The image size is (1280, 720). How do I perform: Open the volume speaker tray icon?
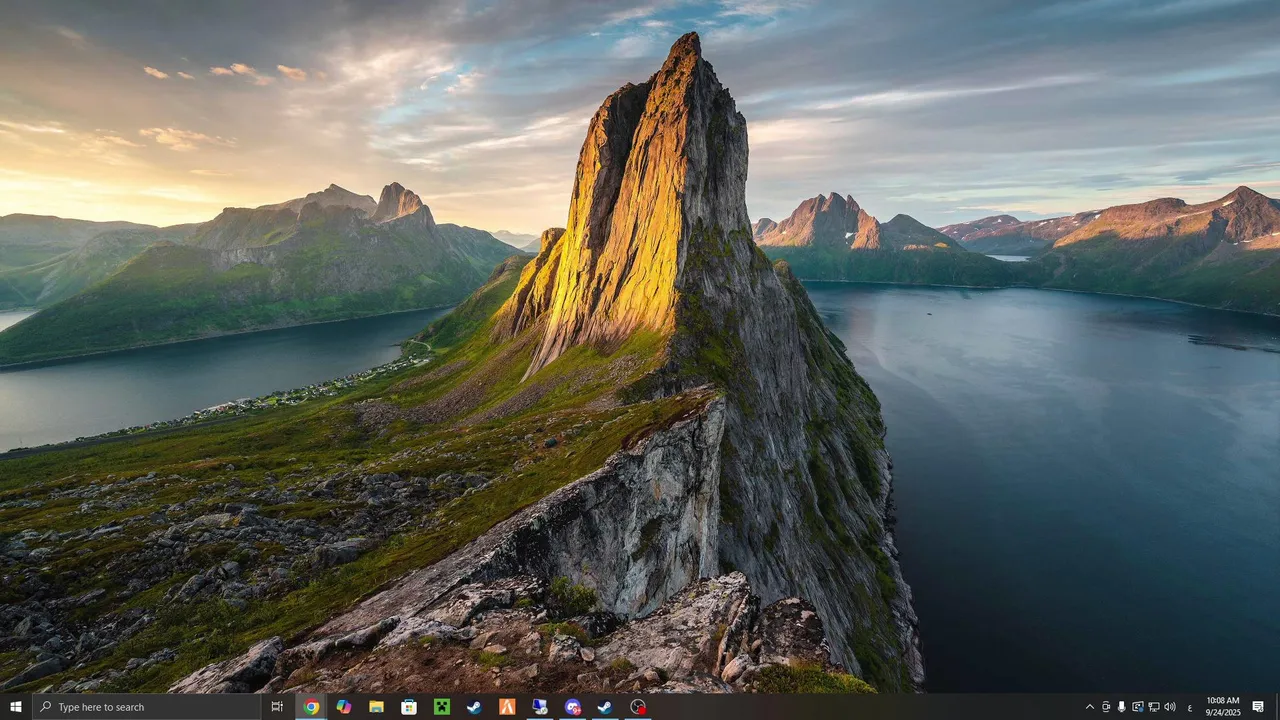1170,707
